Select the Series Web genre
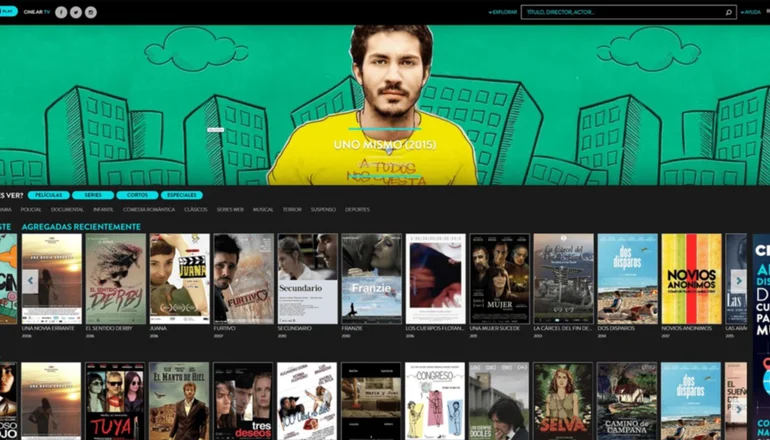 pos(230,210)
